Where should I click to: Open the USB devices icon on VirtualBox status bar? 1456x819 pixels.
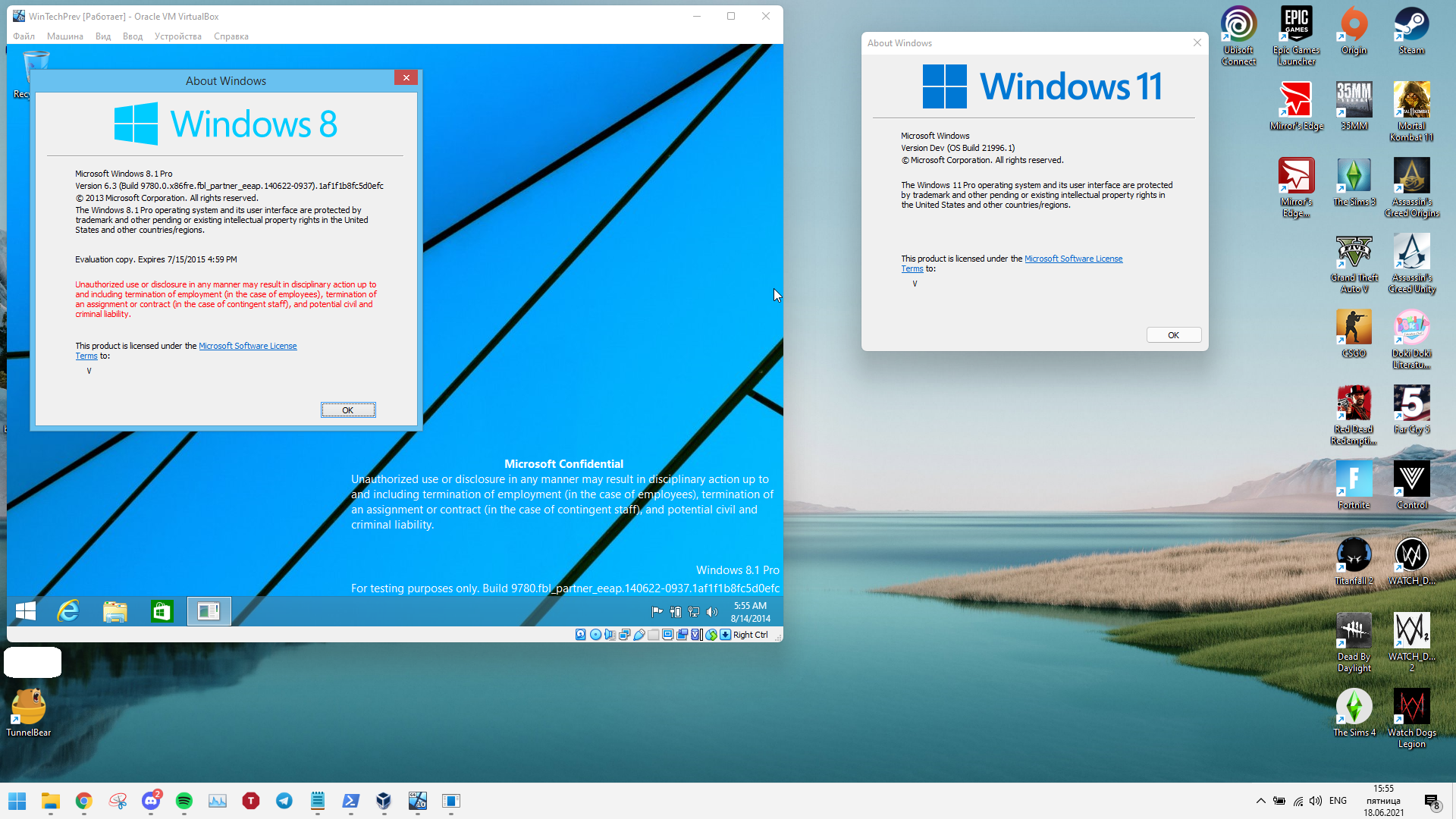point(639,635)
